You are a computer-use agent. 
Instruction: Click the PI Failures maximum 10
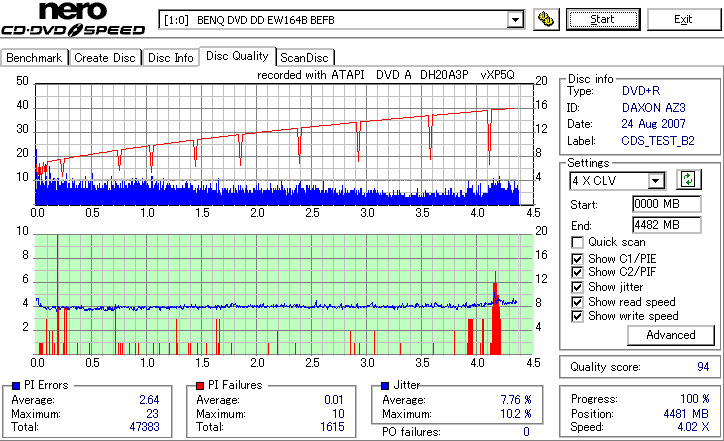338,414
